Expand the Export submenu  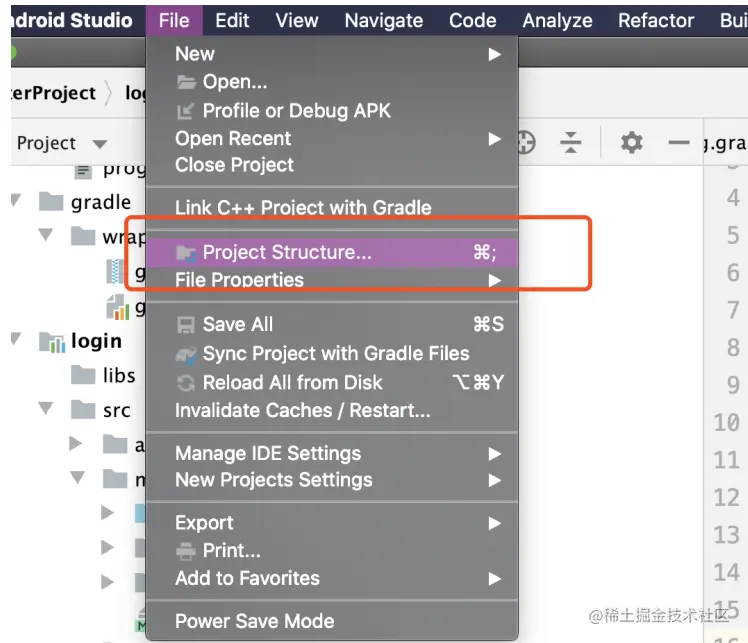[332, 523]
